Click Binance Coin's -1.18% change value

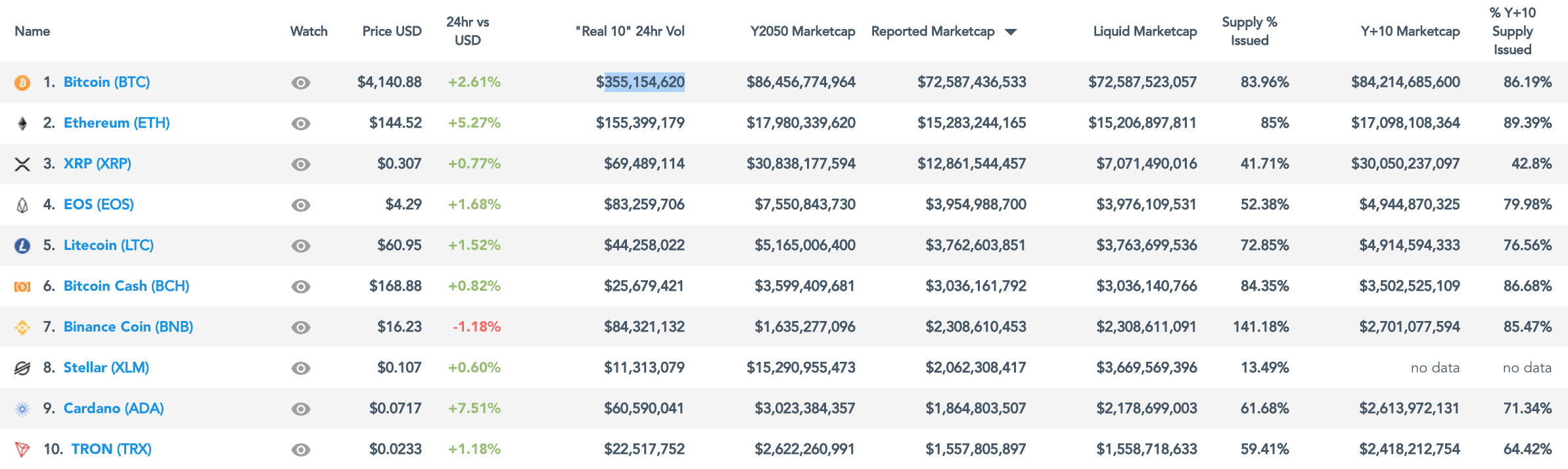tap(477, 327)
